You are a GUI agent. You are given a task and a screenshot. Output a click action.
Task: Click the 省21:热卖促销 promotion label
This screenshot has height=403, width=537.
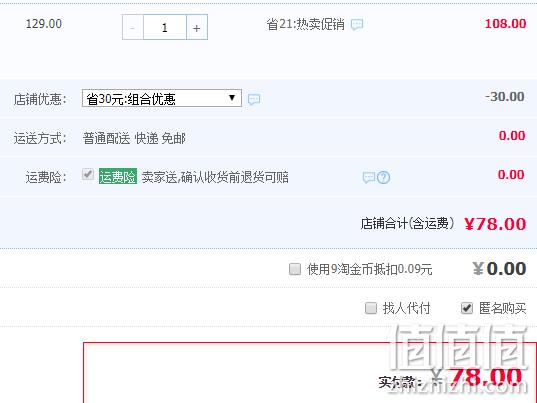coord(305,24)
